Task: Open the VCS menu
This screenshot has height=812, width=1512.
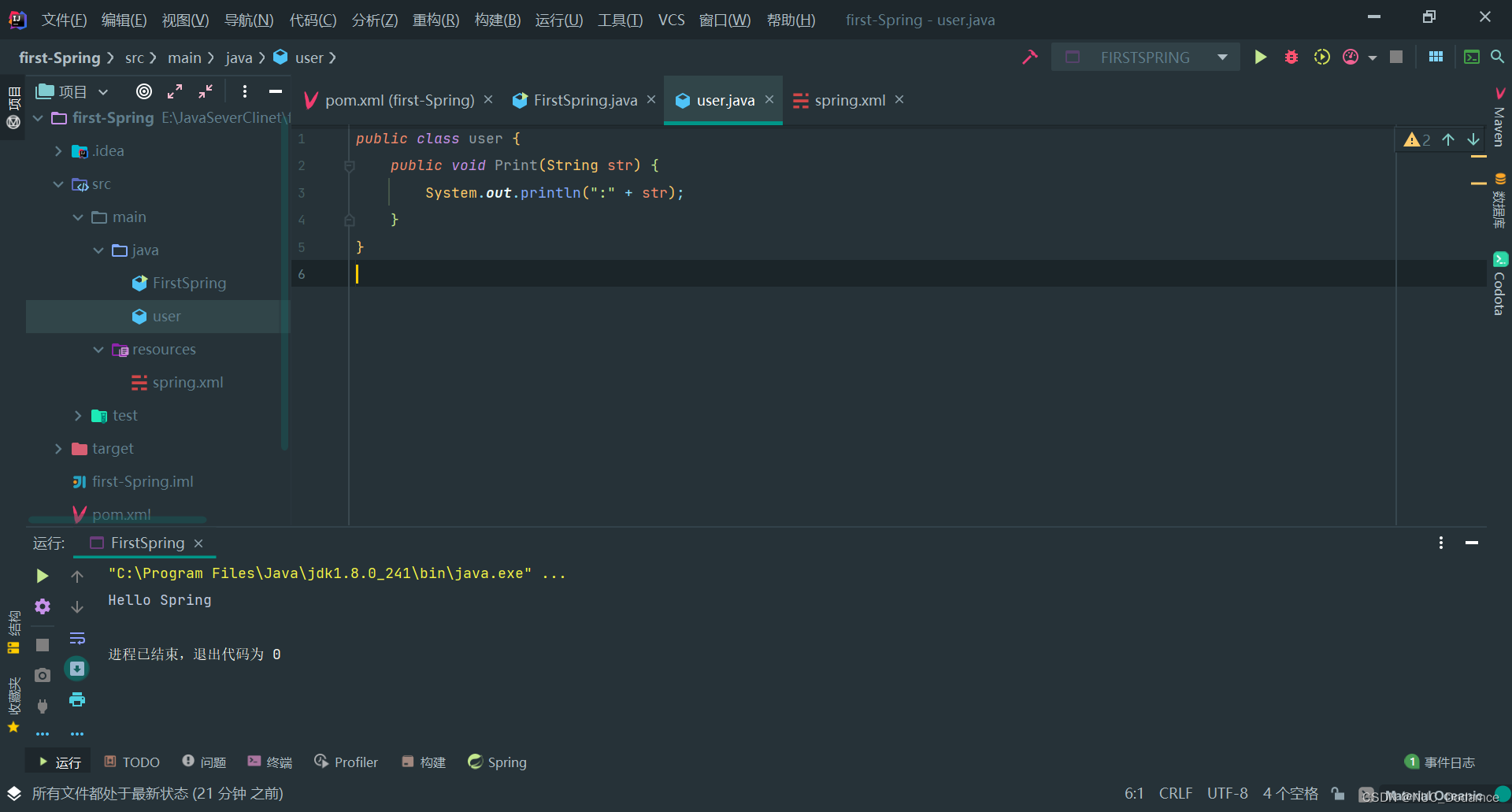Action: [x=671, y=20]
